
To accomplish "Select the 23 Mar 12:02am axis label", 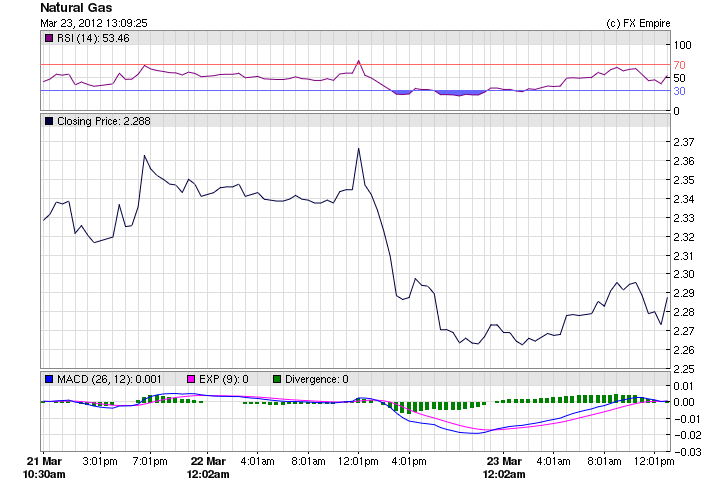I will coord(505,467).
